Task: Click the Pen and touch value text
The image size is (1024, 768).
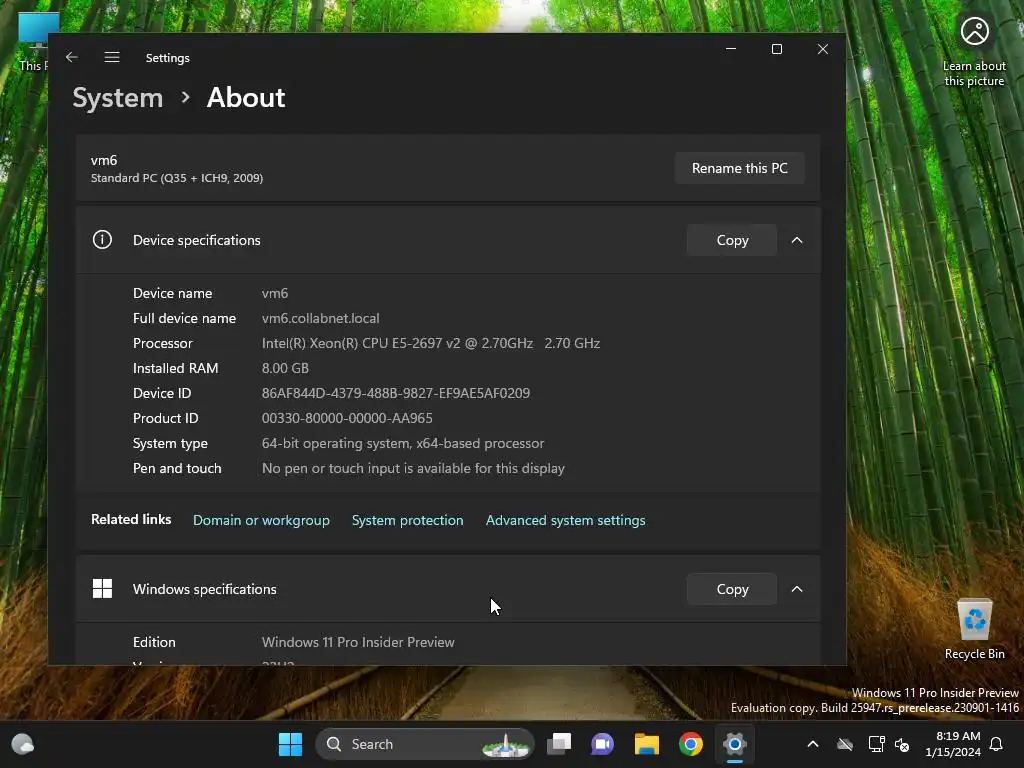Action: tap(413, 468)
